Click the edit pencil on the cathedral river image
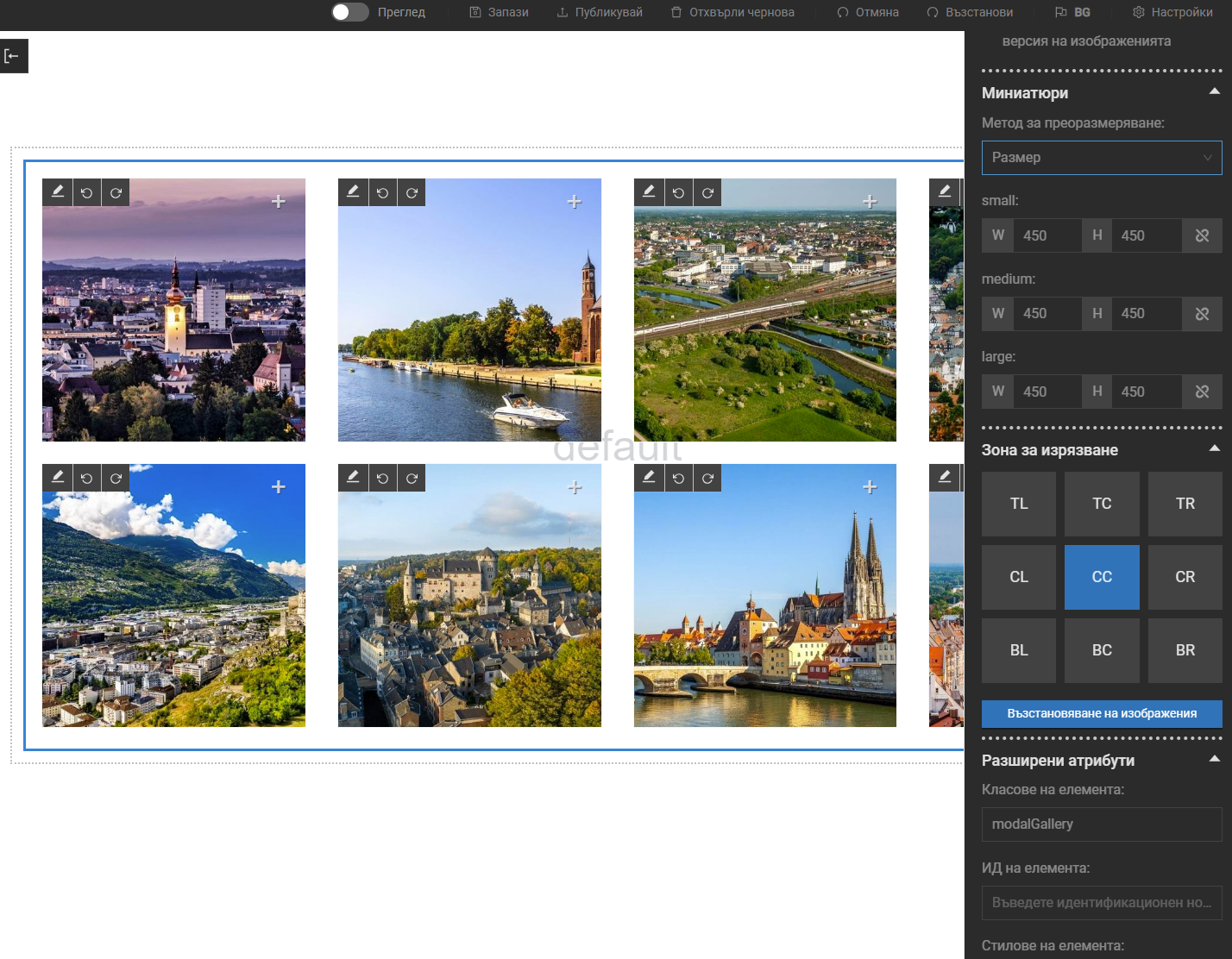1232x959 pixels. (649, 478)
